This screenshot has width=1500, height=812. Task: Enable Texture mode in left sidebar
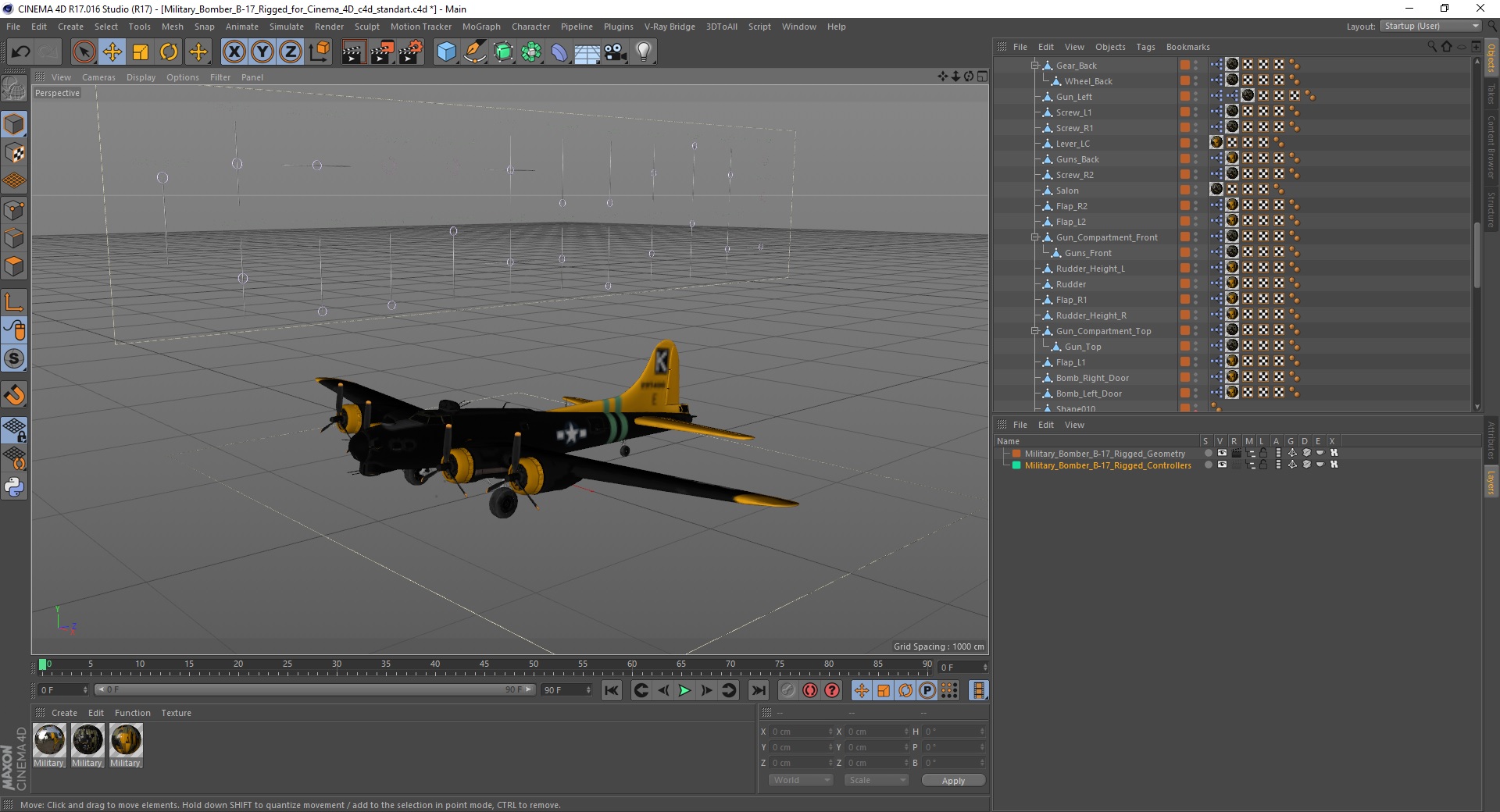[x=14, y=153]
